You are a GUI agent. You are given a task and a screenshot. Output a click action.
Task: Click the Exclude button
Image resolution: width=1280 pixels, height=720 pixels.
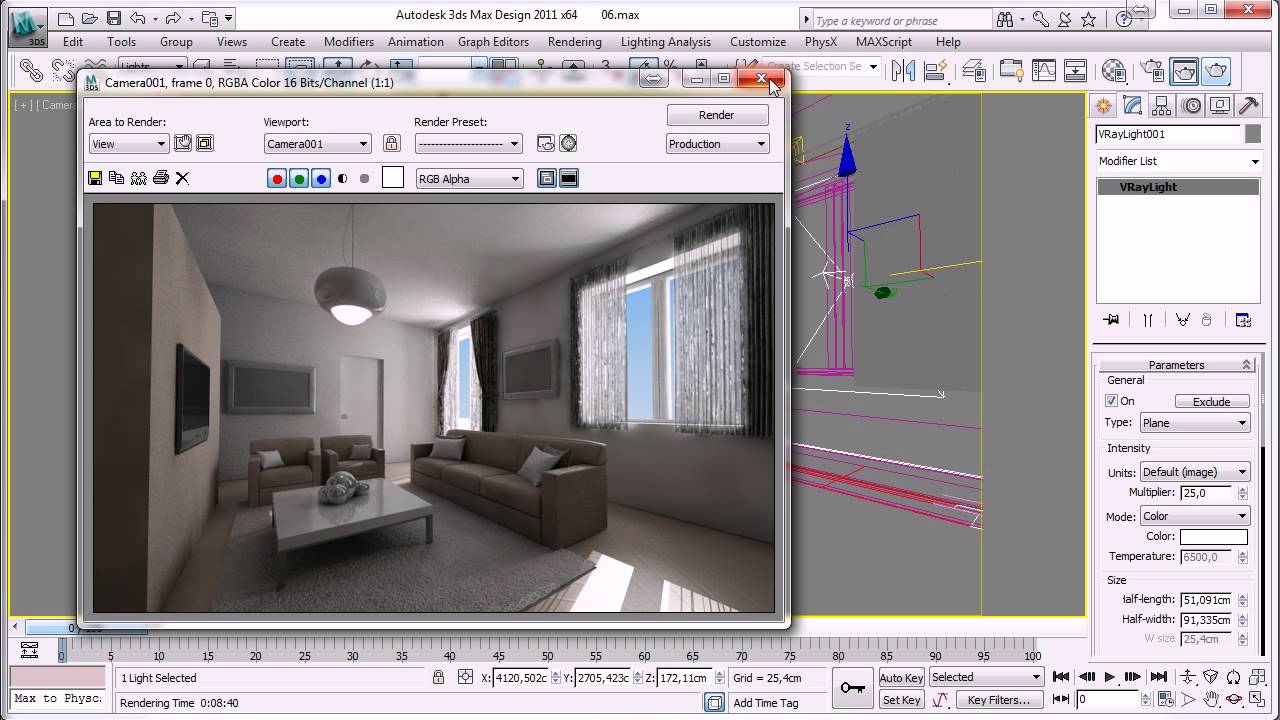pos(1211,401)
